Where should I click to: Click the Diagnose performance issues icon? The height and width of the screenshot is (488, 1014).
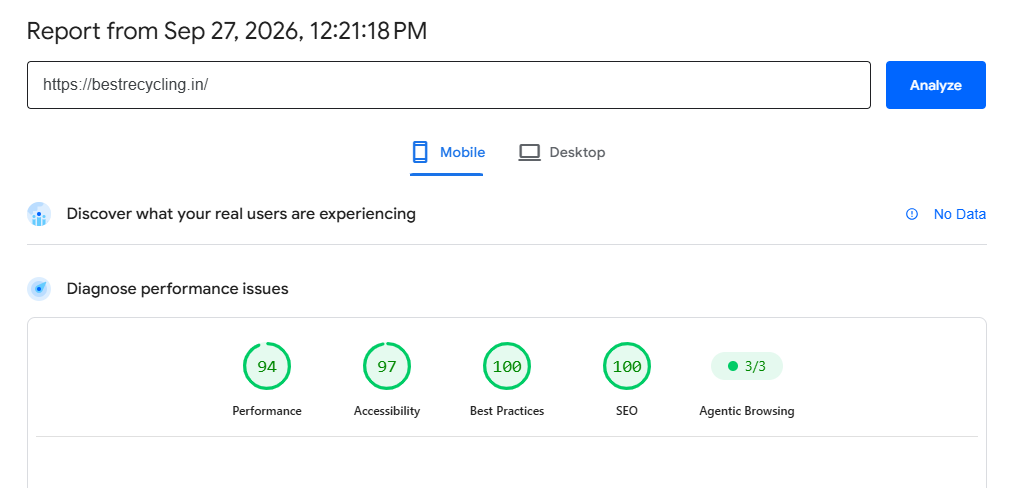coord(39,289)
